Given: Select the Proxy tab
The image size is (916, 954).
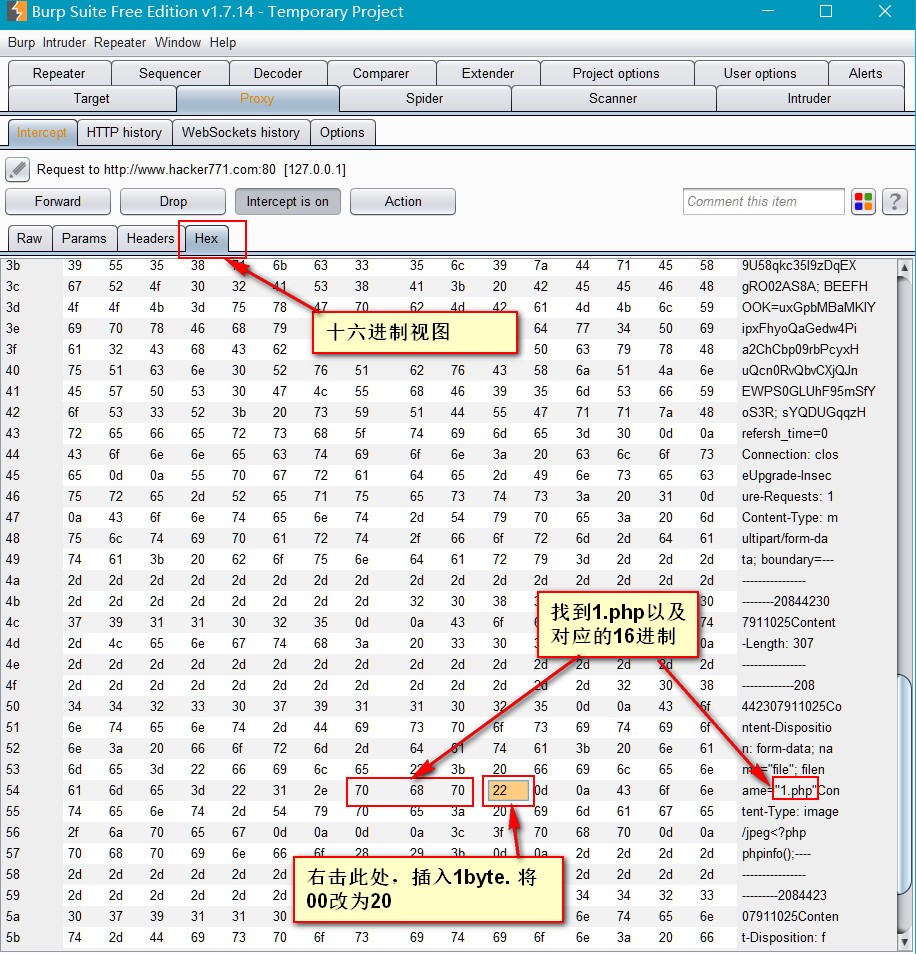Looking at the screenshot, I should point(257,99).
